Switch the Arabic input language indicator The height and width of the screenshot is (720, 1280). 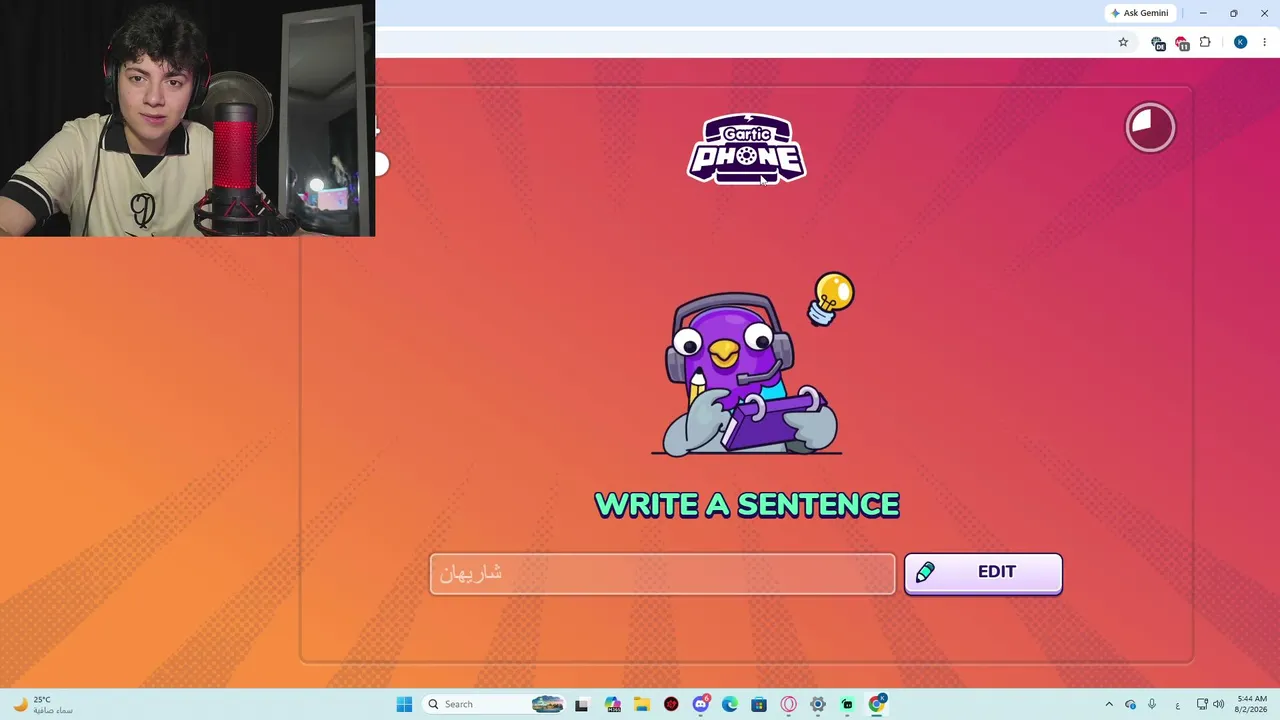click(x=1177, y=705)
